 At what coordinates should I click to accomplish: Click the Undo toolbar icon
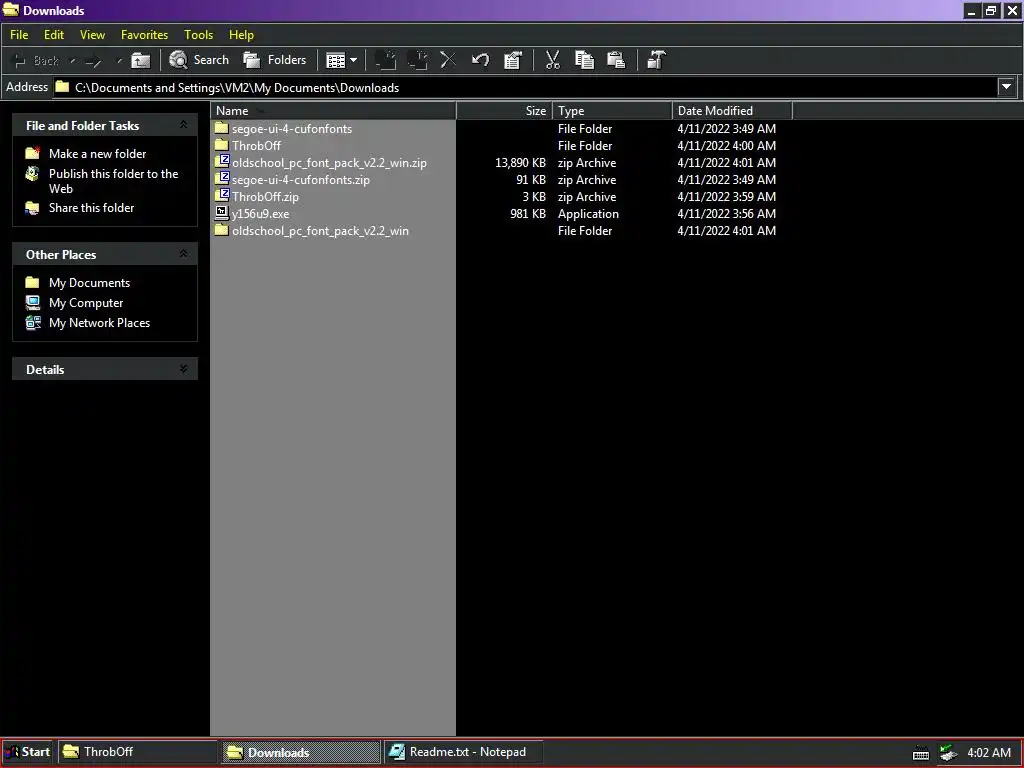click(481, 60)
